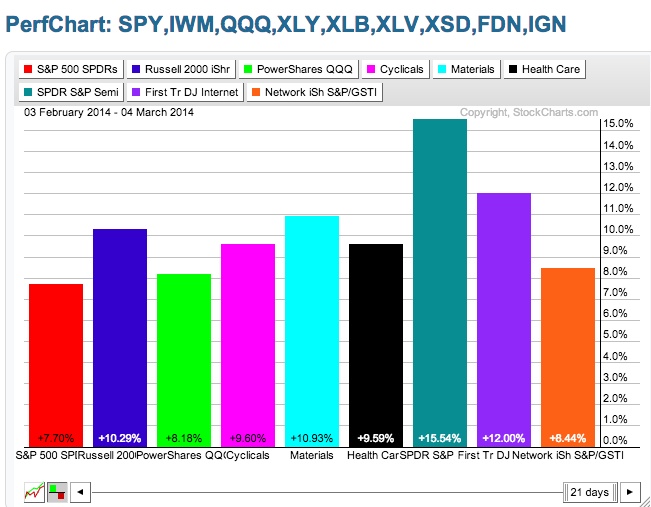The image size is (651, 507).
Task: Click the +12.00% value label
Action: [x=504, y=438]
